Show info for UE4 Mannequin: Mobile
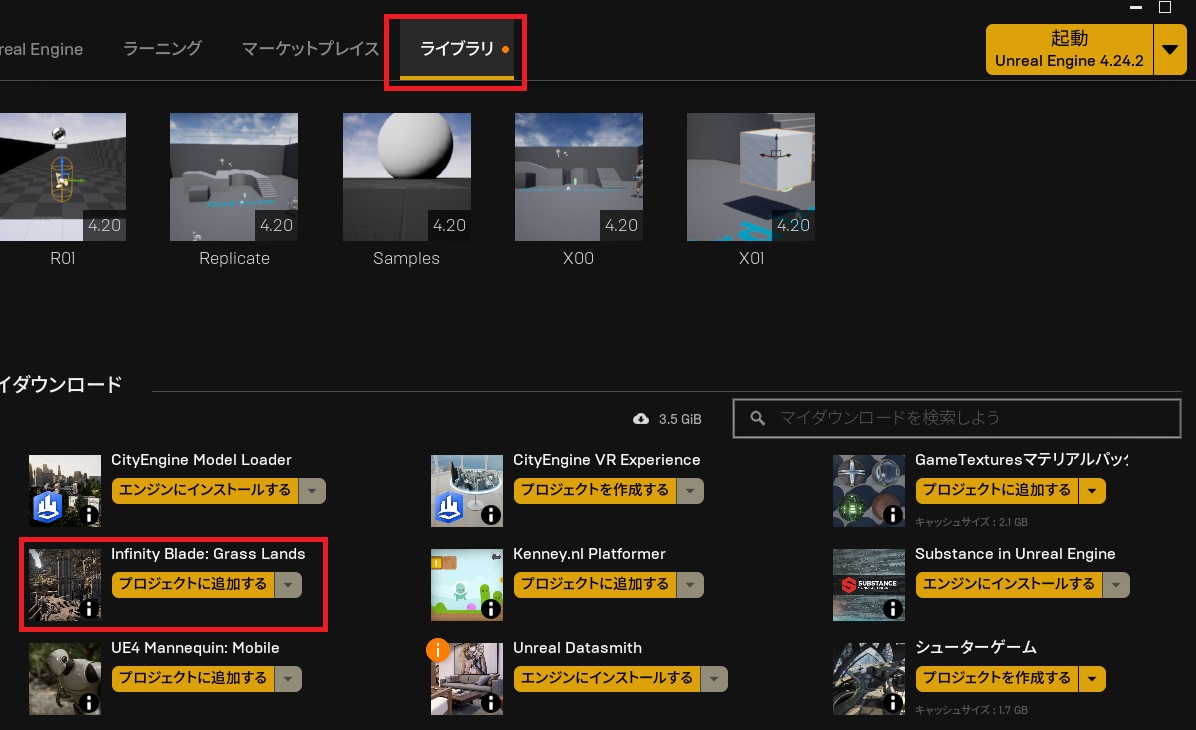1196x730 pixels. 89,703
